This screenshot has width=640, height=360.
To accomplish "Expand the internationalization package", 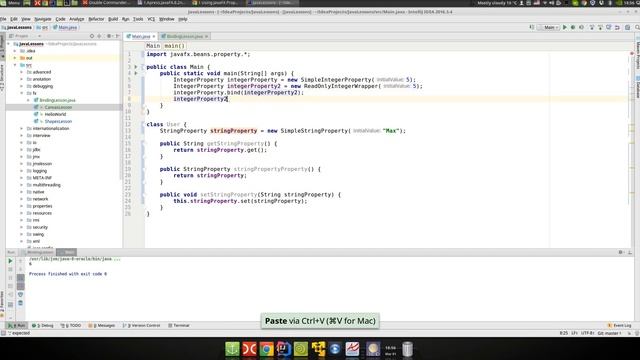I will pyautogui.click(x=22, y=128).
